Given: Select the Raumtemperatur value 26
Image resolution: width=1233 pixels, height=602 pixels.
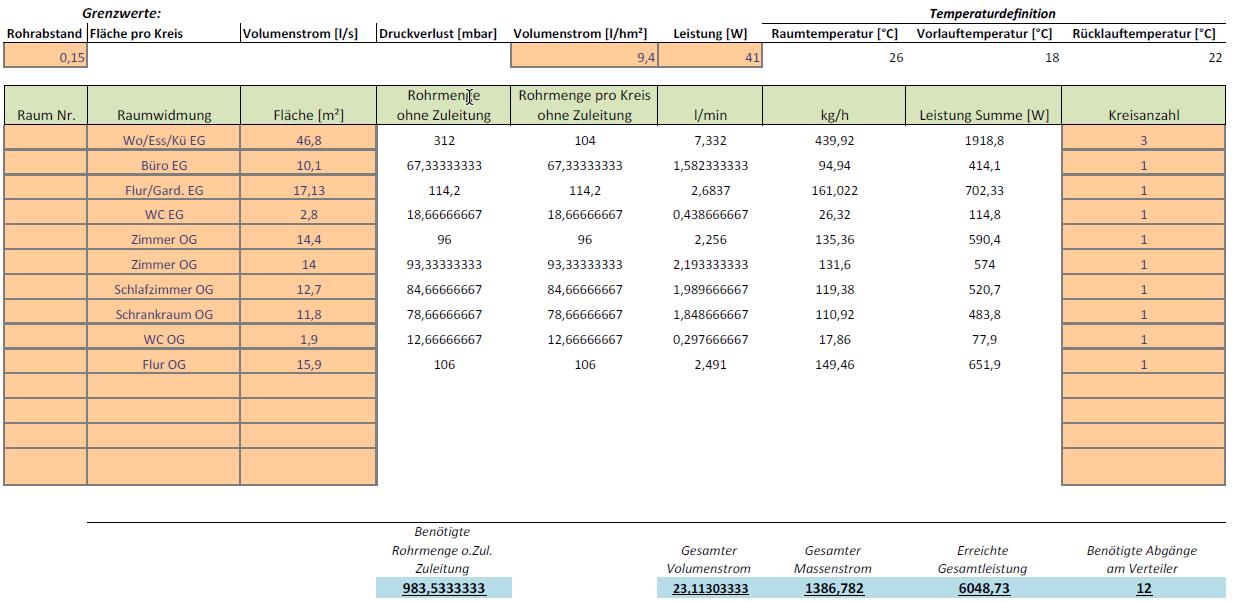Looking at the screenshot, I should (x=834, y=58).
